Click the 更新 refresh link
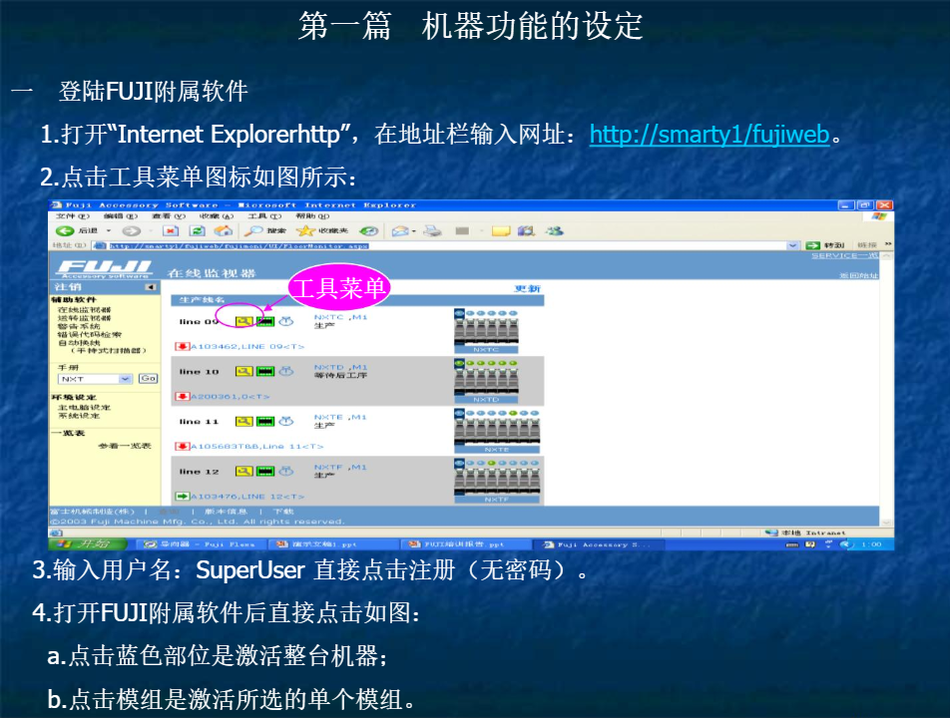Viewport: 950px width, 718px height. (x=527, y=288)
